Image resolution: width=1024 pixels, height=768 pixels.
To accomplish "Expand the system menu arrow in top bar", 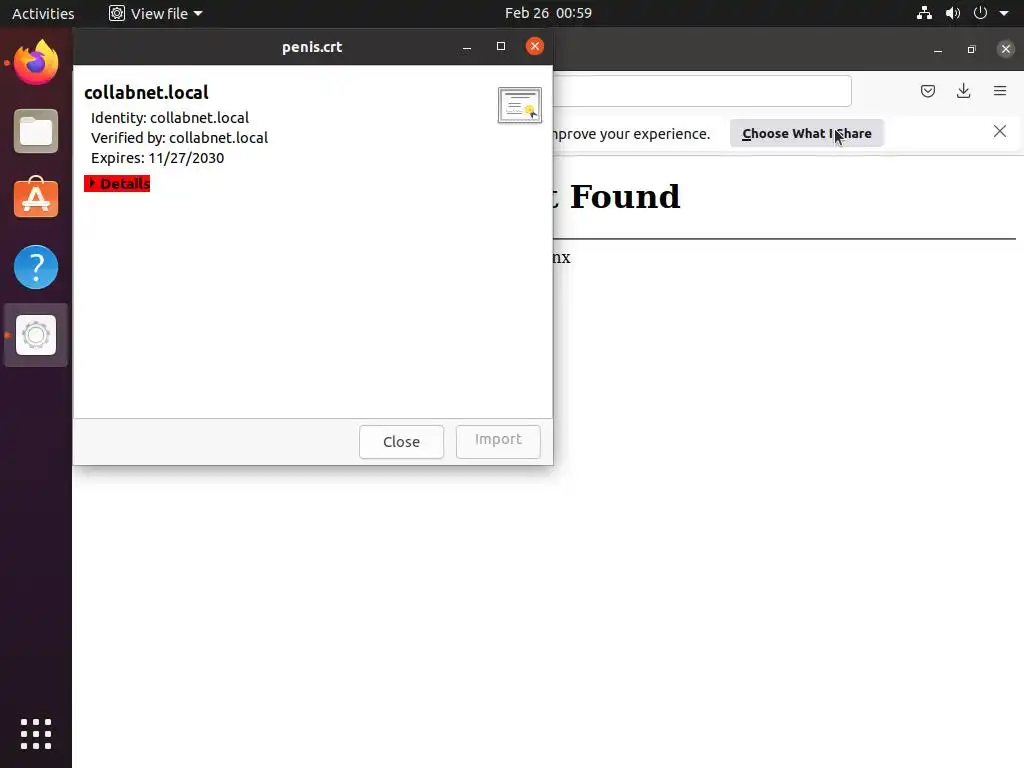I will tap(1004, 13).
